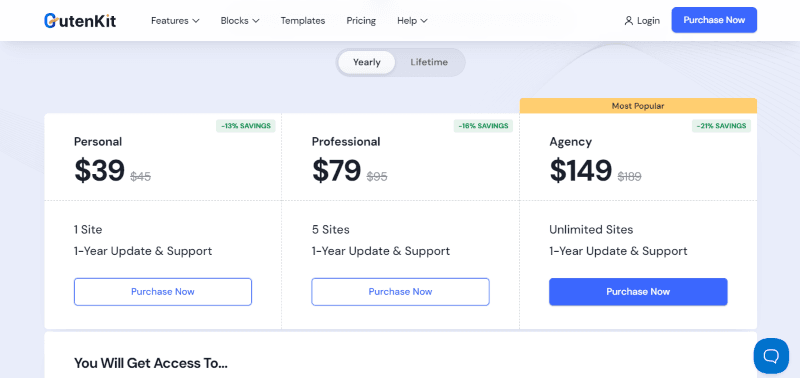
Task: Click the Personal plan title
Action: 98,141
